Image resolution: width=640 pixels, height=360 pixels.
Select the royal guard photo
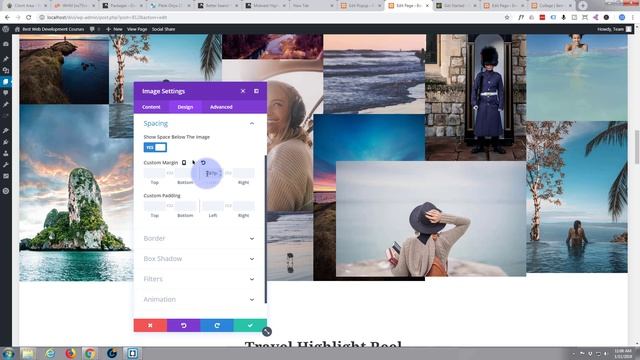[476, 97]
